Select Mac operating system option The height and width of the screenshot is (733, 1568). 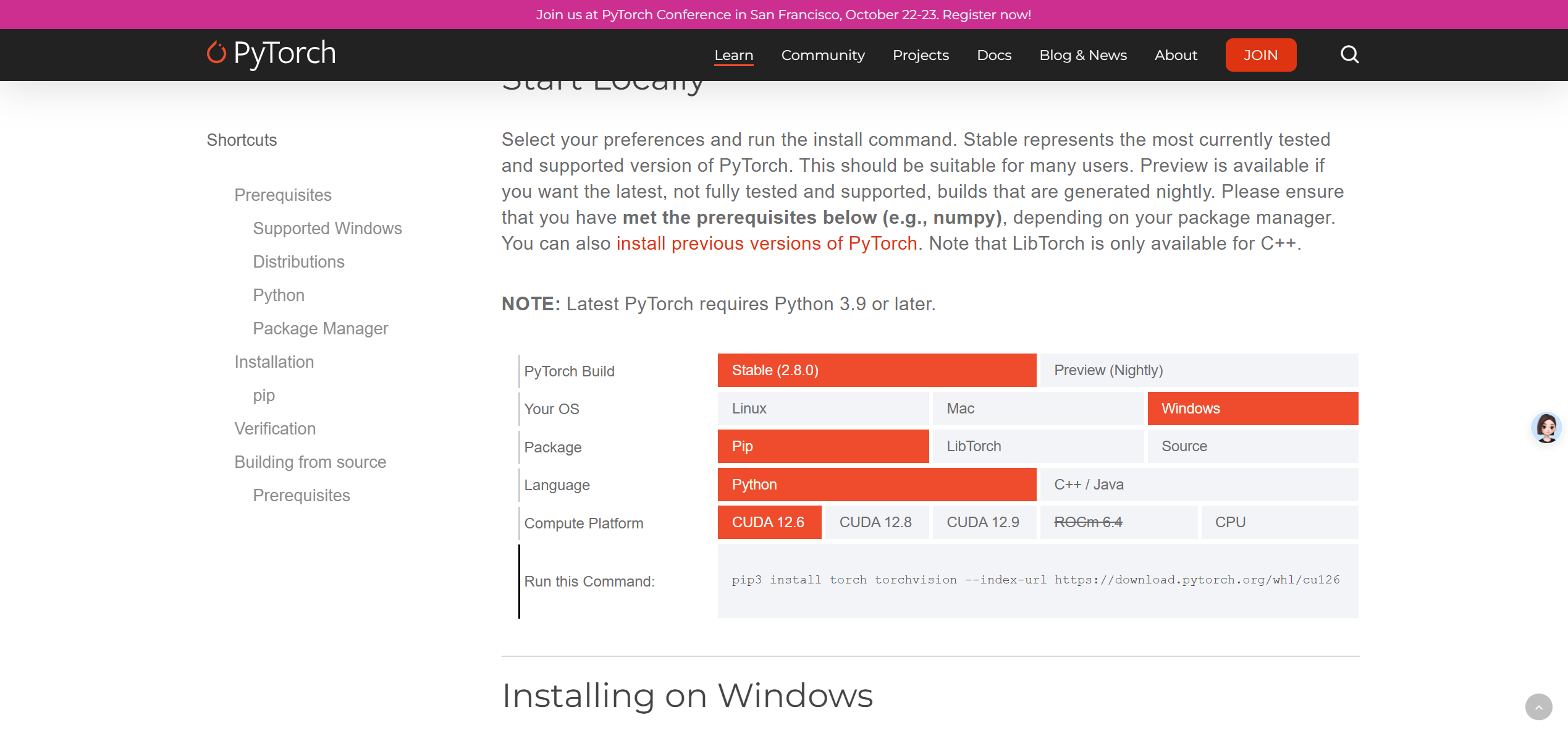click(x=1038, y=409)
